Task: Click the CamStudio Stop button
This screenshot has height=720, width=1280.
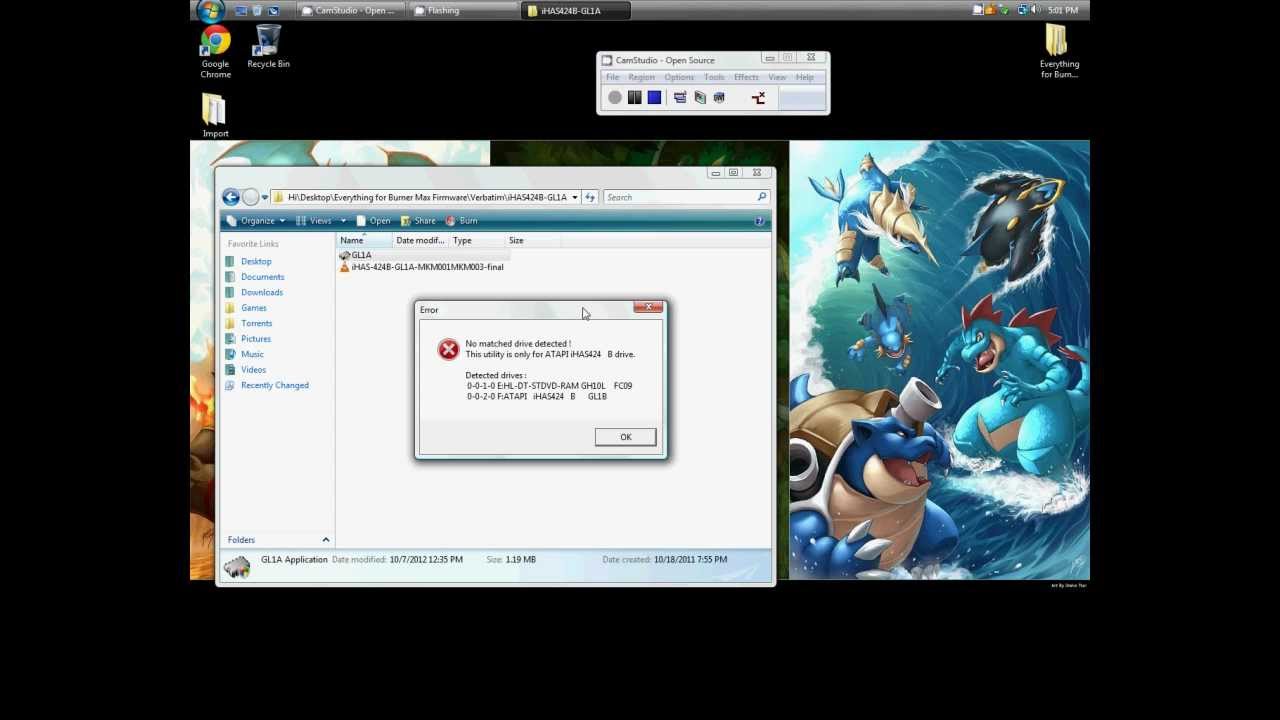Action: pyautogui.click(x=654, y=97)
